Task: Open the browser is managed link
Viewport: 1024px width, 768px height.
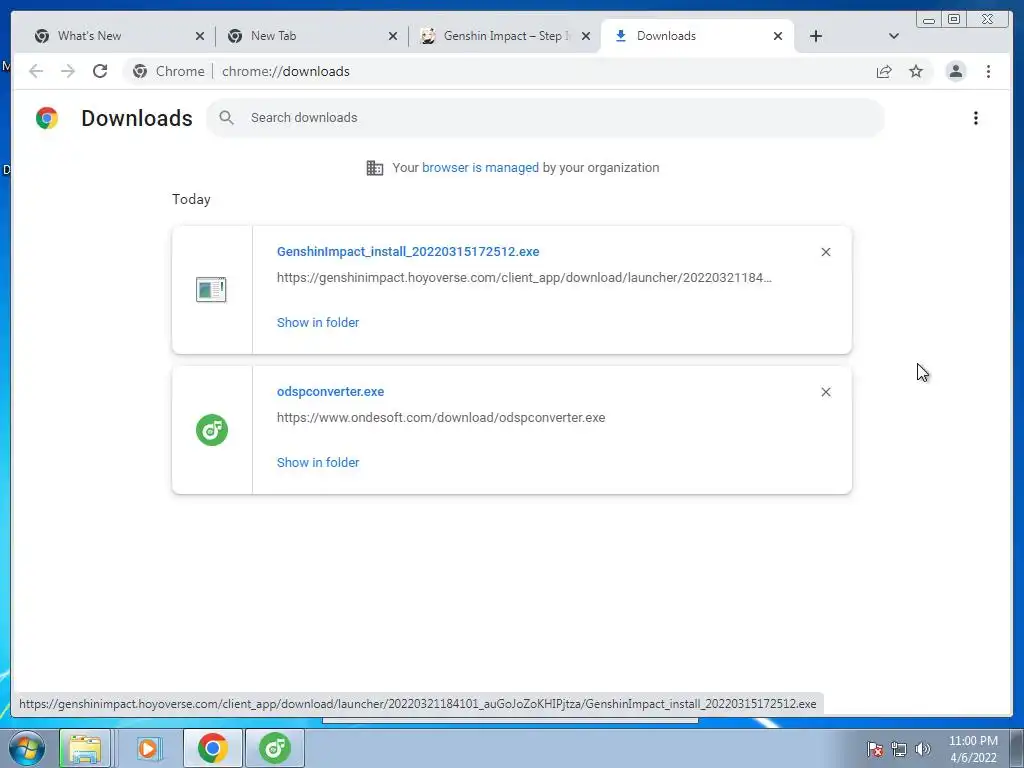Action: click(x=480, y=168)
